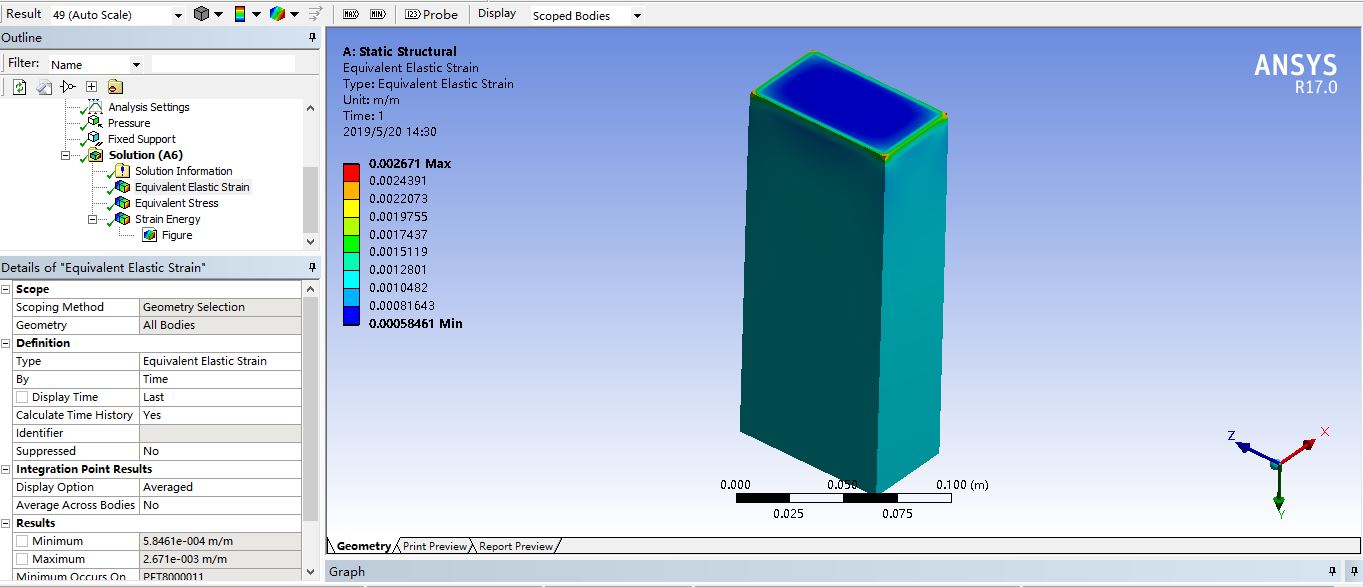
Task: Click the Max value tag icon
Action: coord(350,14)
